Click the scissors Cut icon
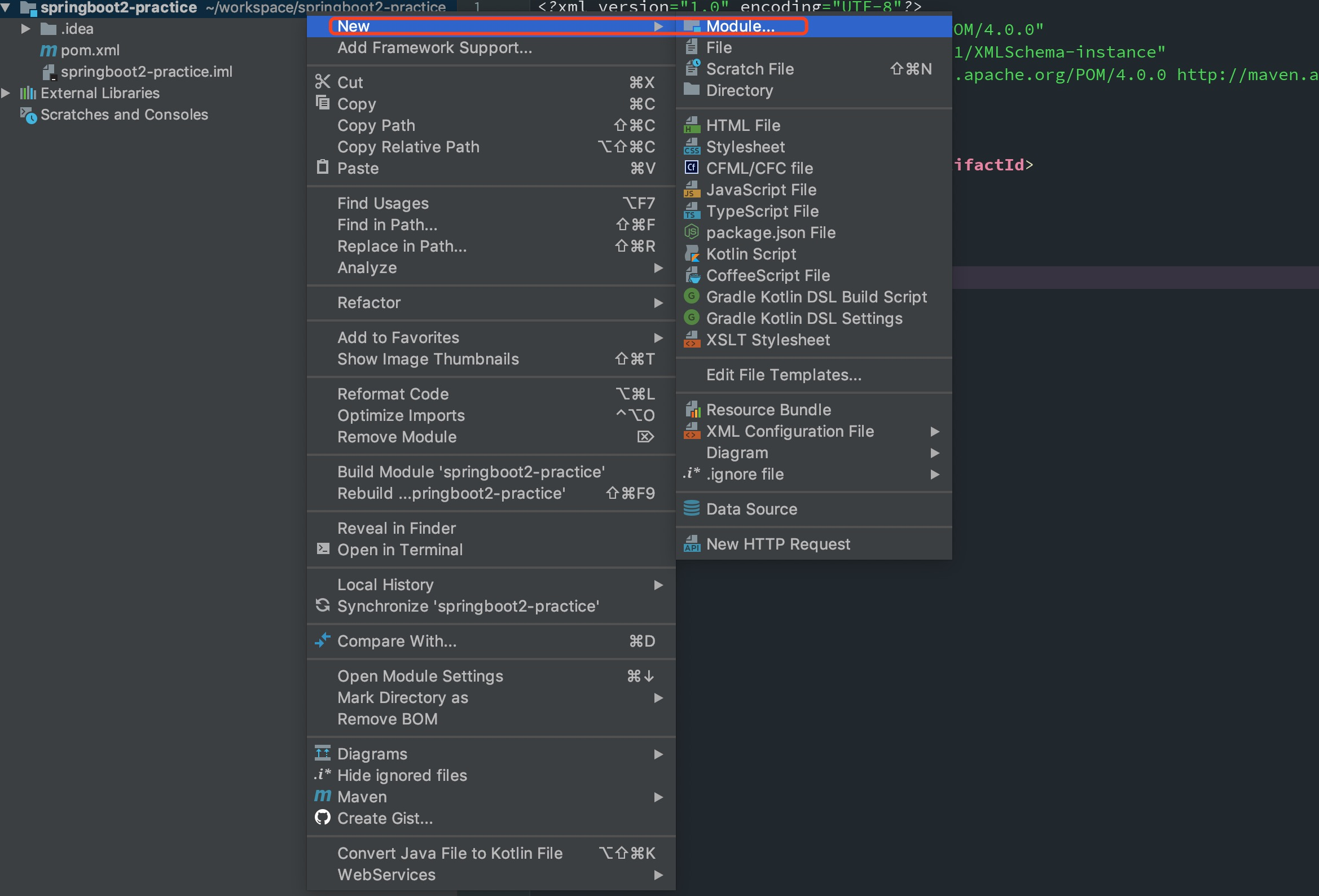1319x896 pixels. click(322, 82)
